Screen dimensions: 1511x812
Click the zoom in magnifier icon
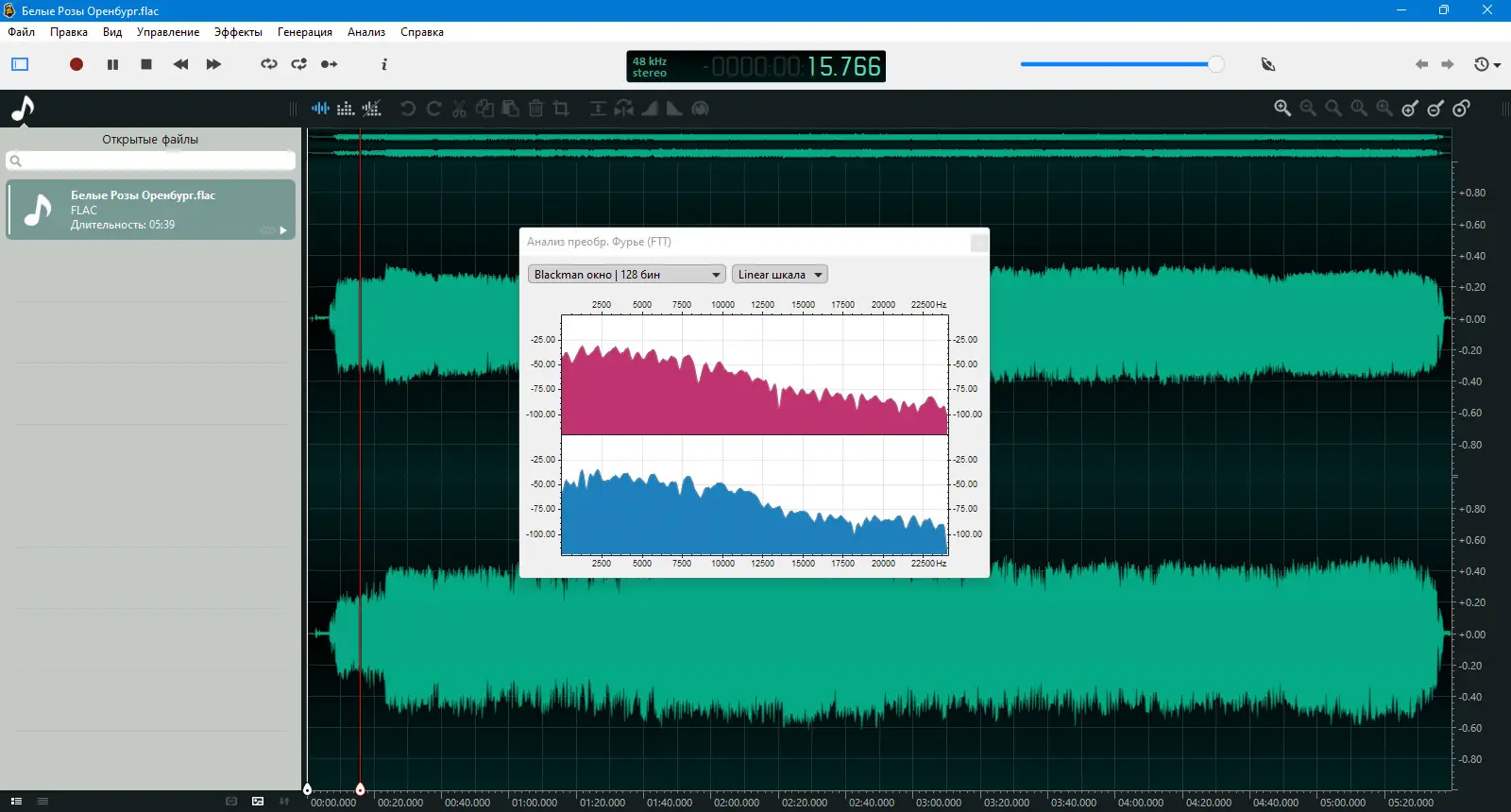tap(1282, 109)
